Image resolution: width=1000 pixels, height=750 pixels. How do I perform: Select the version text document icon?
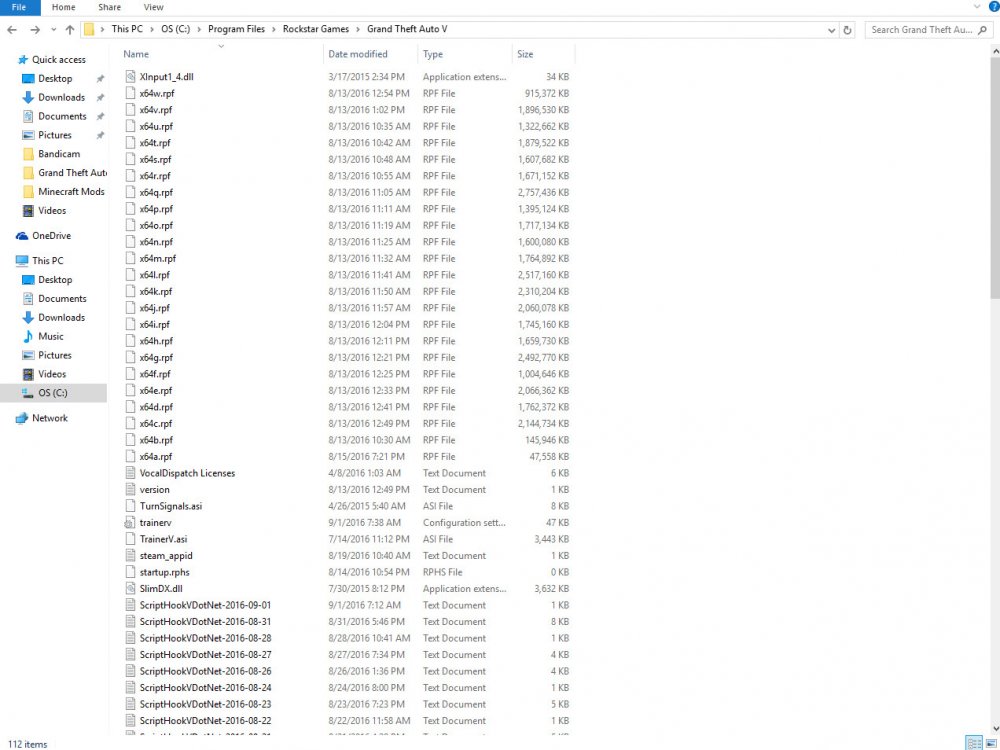tap(130, 490)
